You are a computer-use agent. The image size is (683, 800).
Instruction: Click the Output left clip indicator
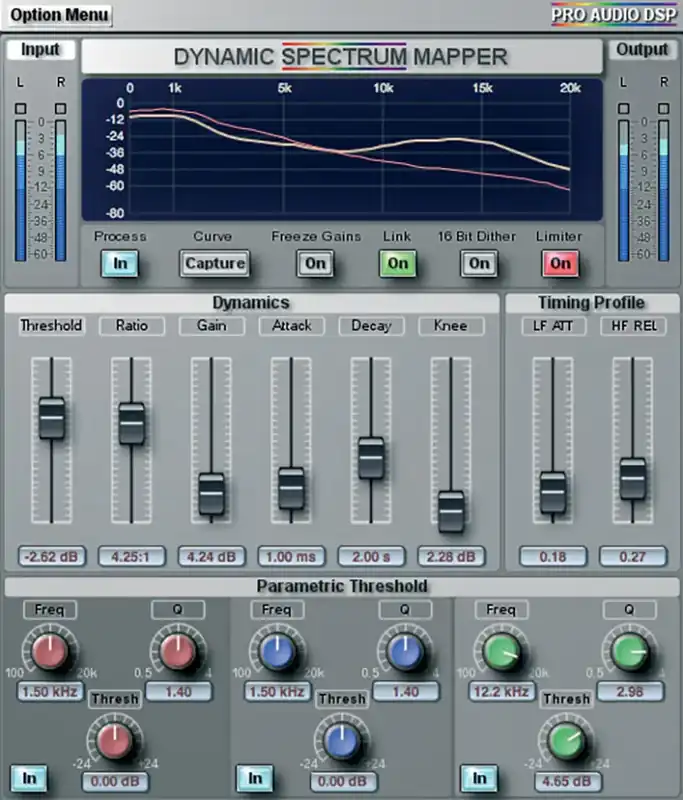tap(623, 109)
